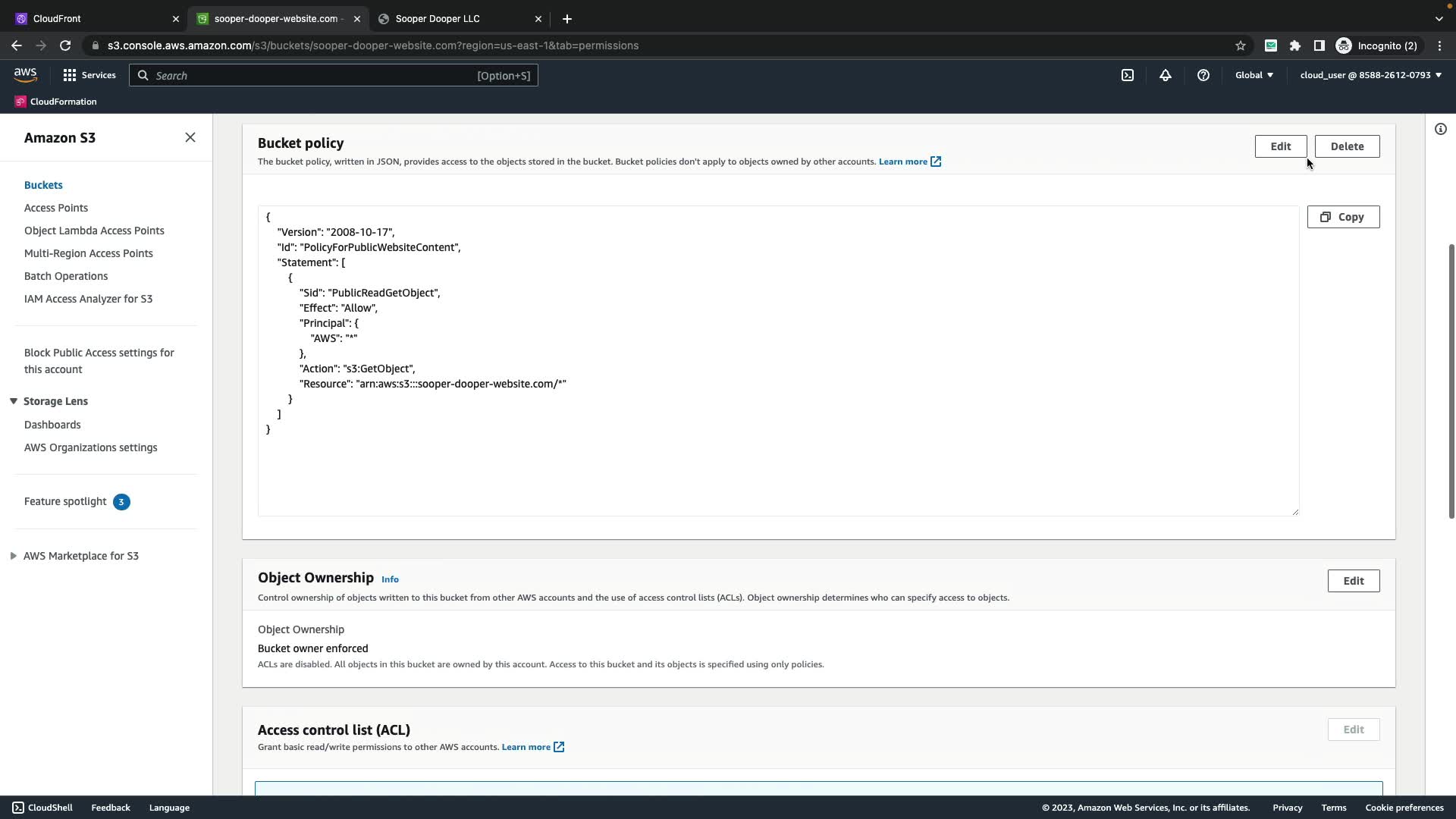Open the Services grid menu

tap(89, 75)
